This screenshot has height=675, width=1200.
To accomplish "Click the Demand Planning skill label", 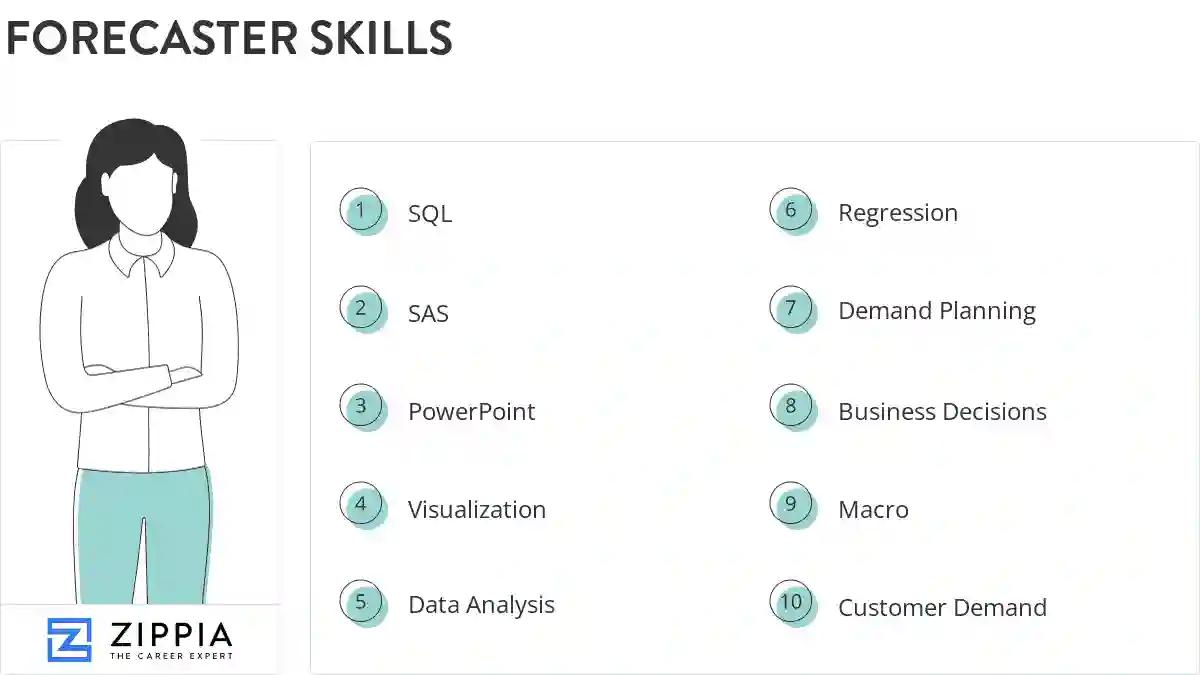I will coord(936,312).
